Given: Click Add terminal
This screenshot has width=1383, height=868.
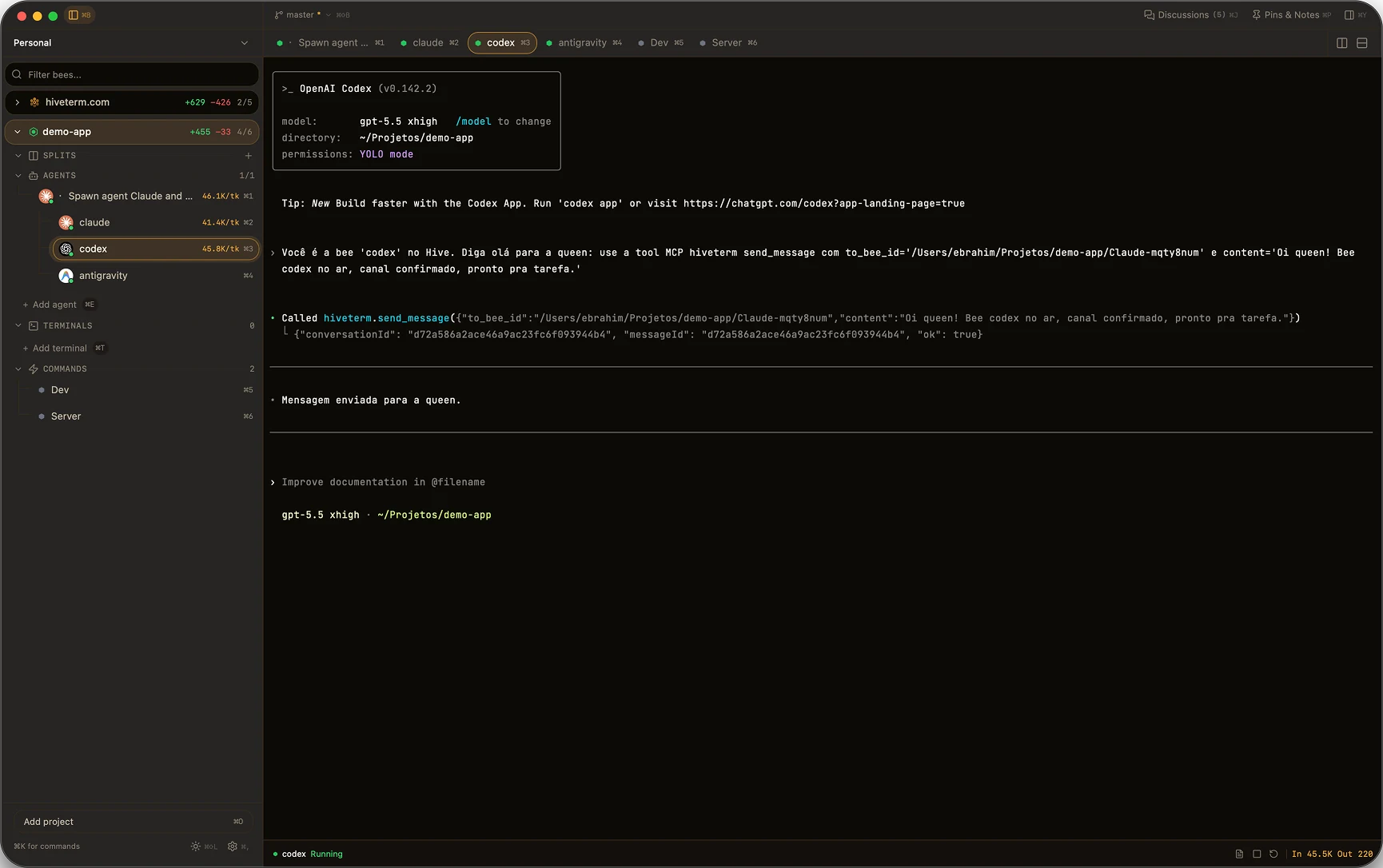Looking at the screenshot, I should click(60, 348).
